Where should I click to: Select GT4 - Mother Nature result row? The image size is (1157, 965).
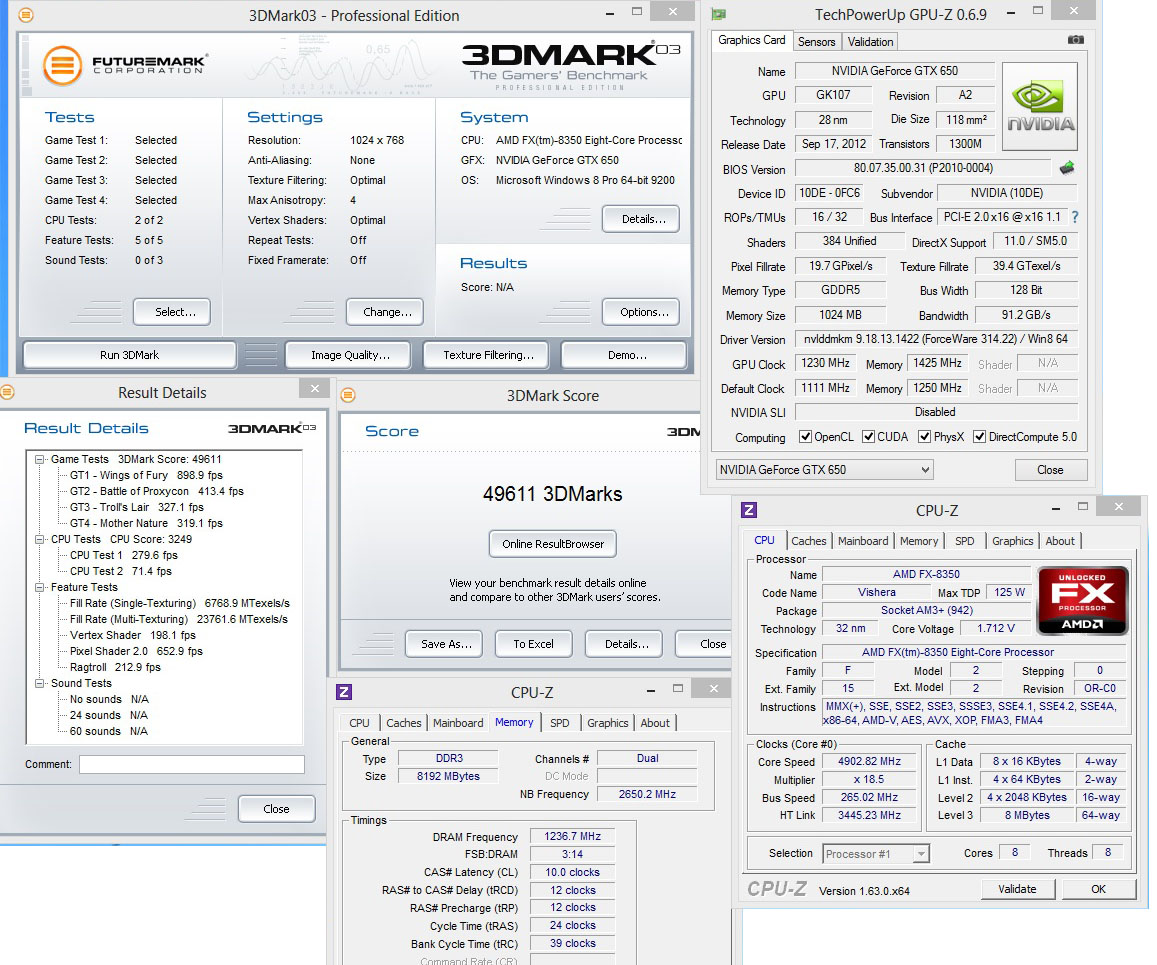[x=146, y=523]
